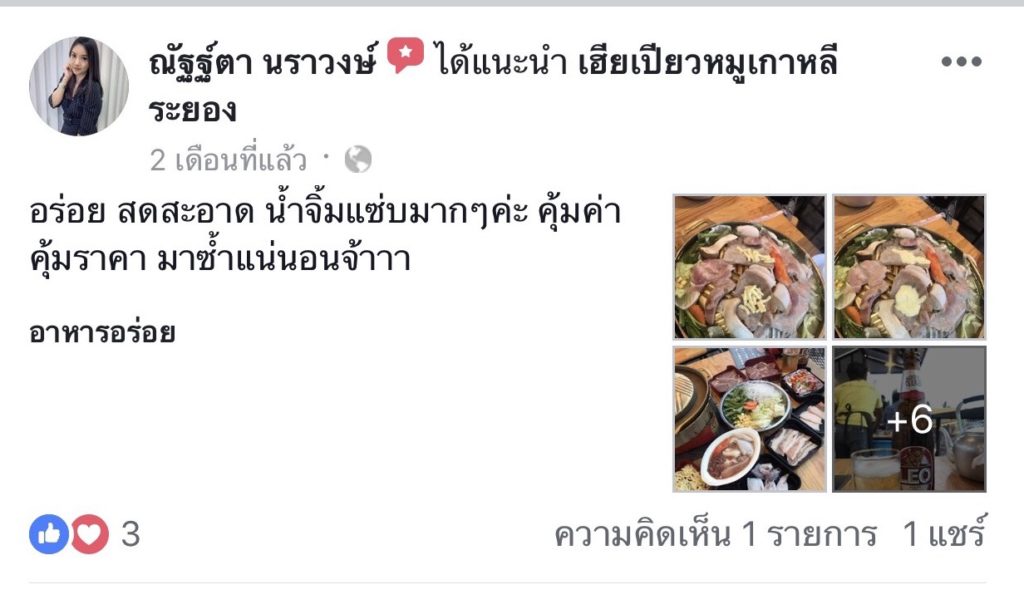Click the review text อร่อย สดสะอาด
The height and width of the screenshot is (609, 1024).
click(x=142, y=212)
